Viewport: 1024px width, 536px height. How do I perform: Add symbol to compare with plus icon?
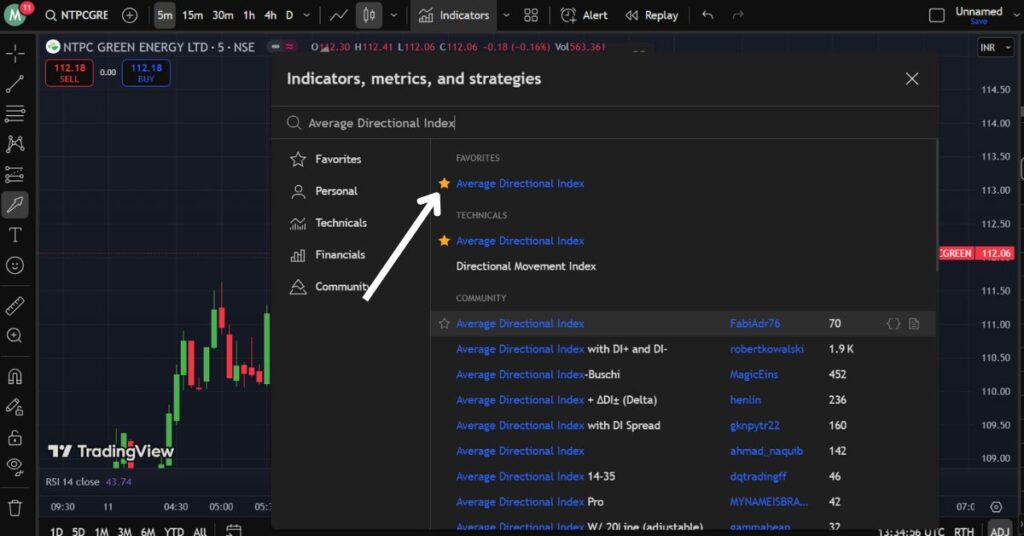tap(130, 15)
